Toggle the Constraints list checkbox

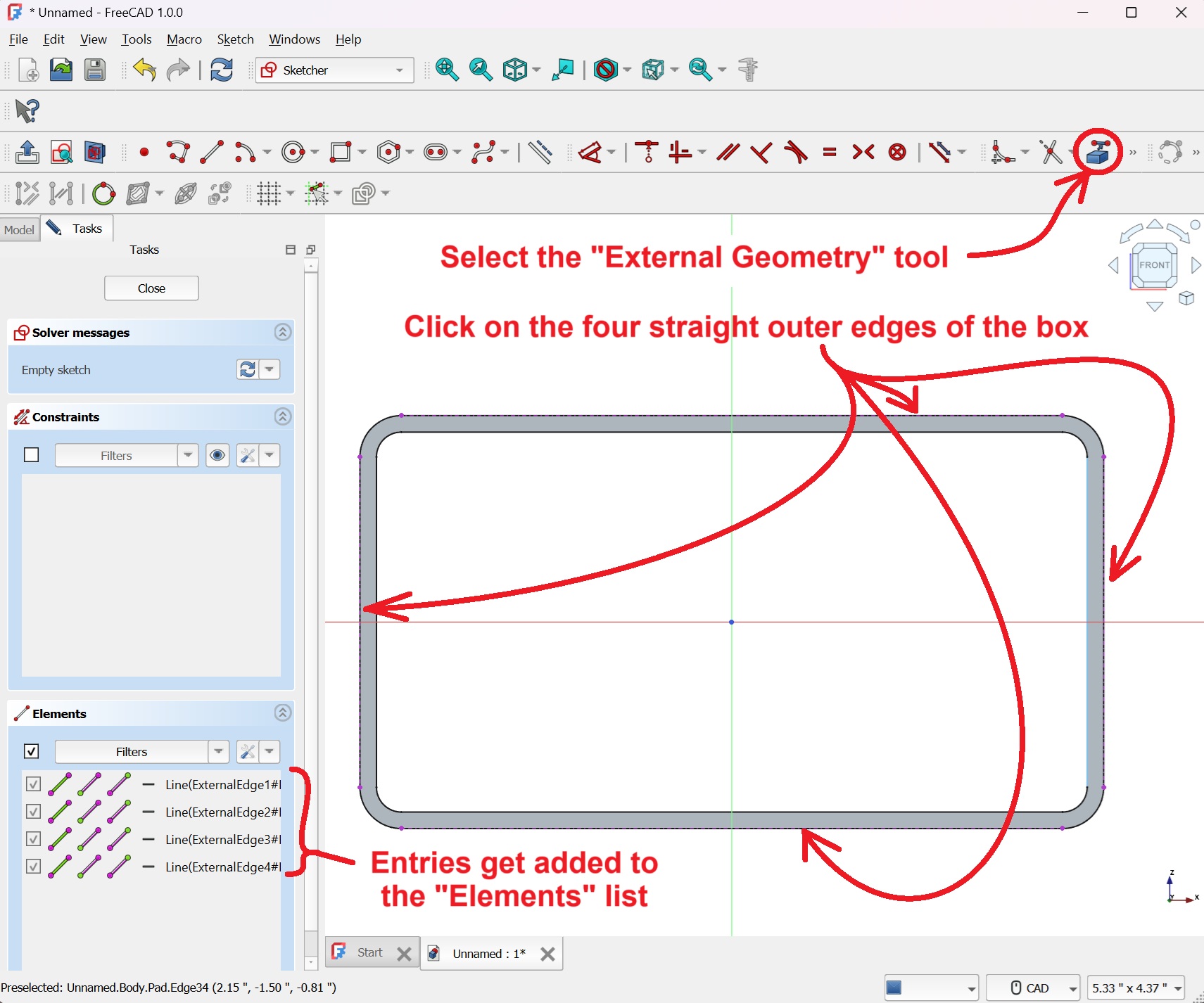pyautogui.click(x=32, y=455)
